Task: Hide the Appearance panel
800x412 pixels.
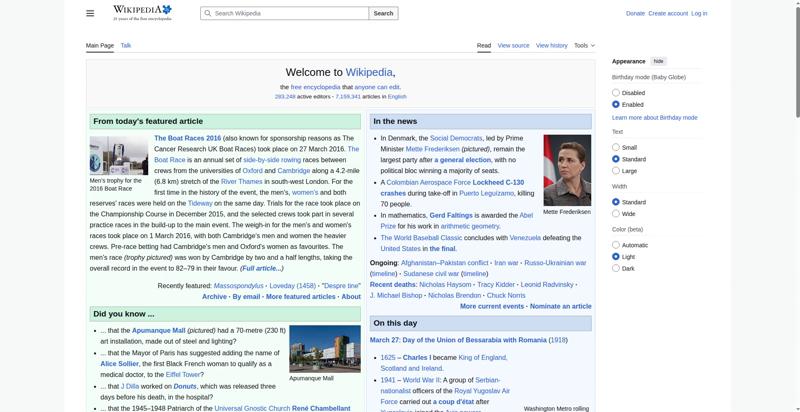Action: [x=659, y=61]
